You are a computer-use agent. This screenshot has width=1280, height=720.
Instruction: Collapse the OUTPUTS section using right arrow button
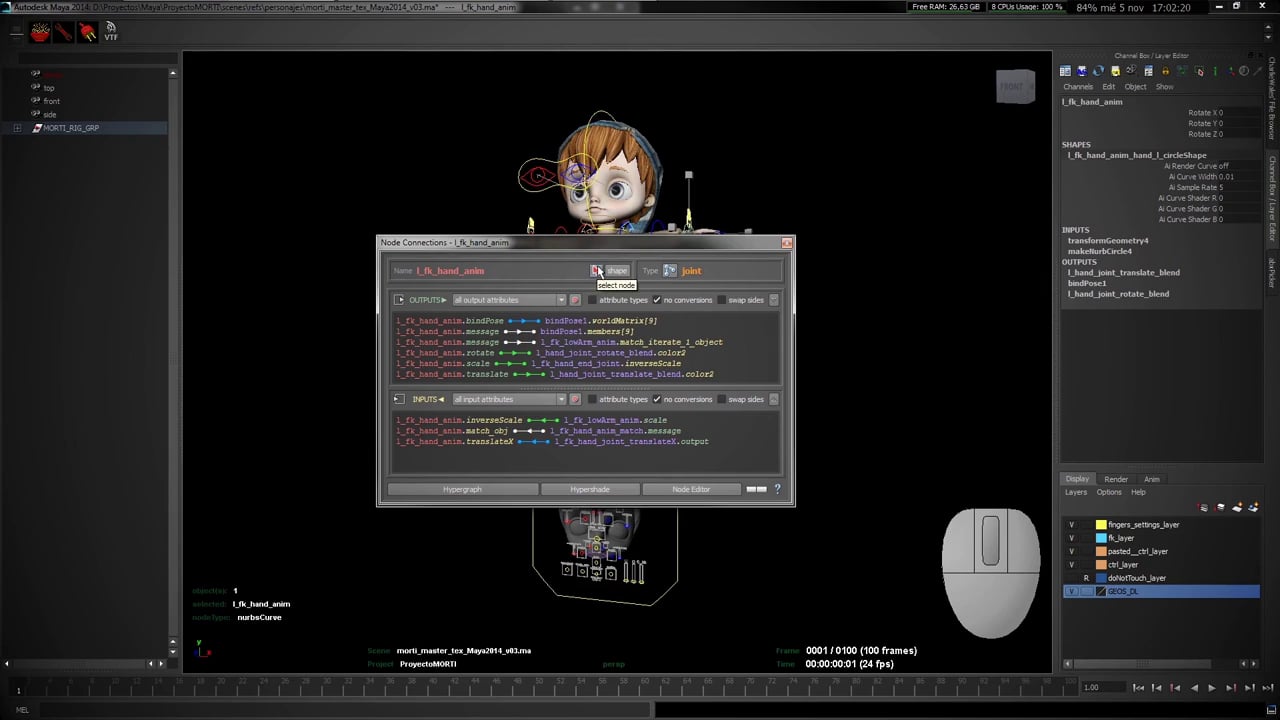[774, 300]
